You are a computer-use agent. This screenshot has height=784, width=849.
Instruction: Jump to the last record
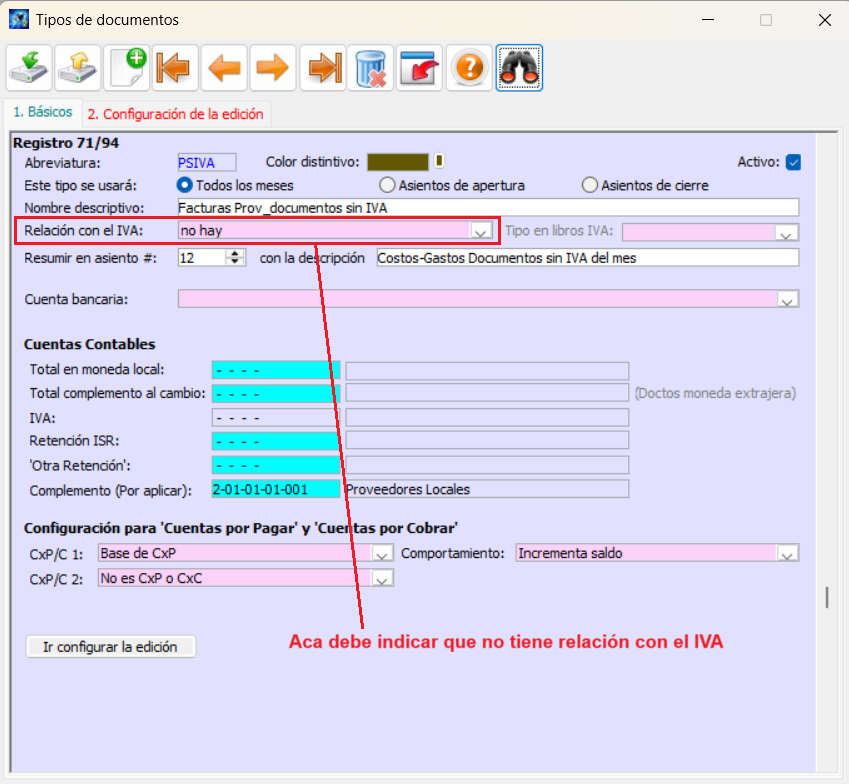(x=322, y=68)
